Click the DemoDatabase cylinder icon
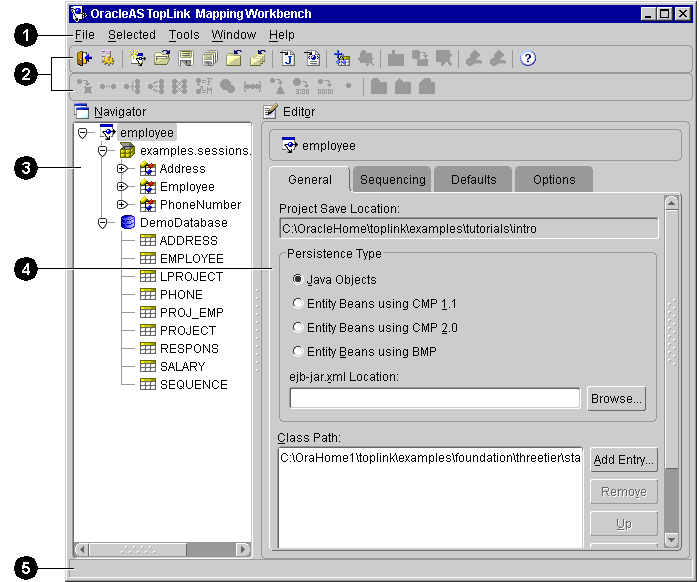Viewport: 700px width, 582px height. pos(128,222)
